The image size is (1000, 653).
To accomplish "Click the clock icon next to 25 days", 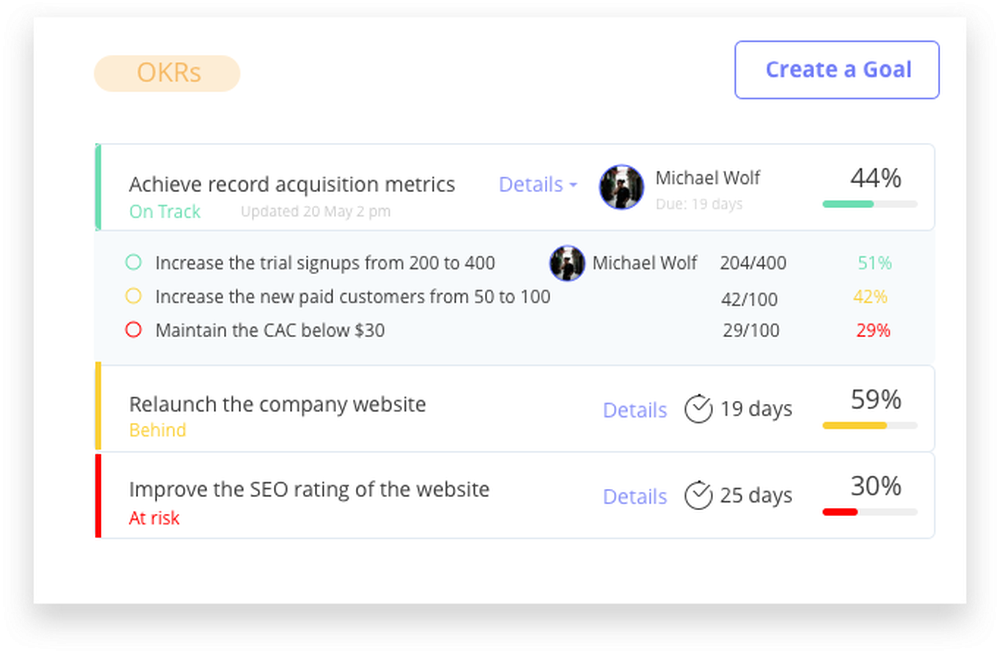I will [x=698, y=495].
